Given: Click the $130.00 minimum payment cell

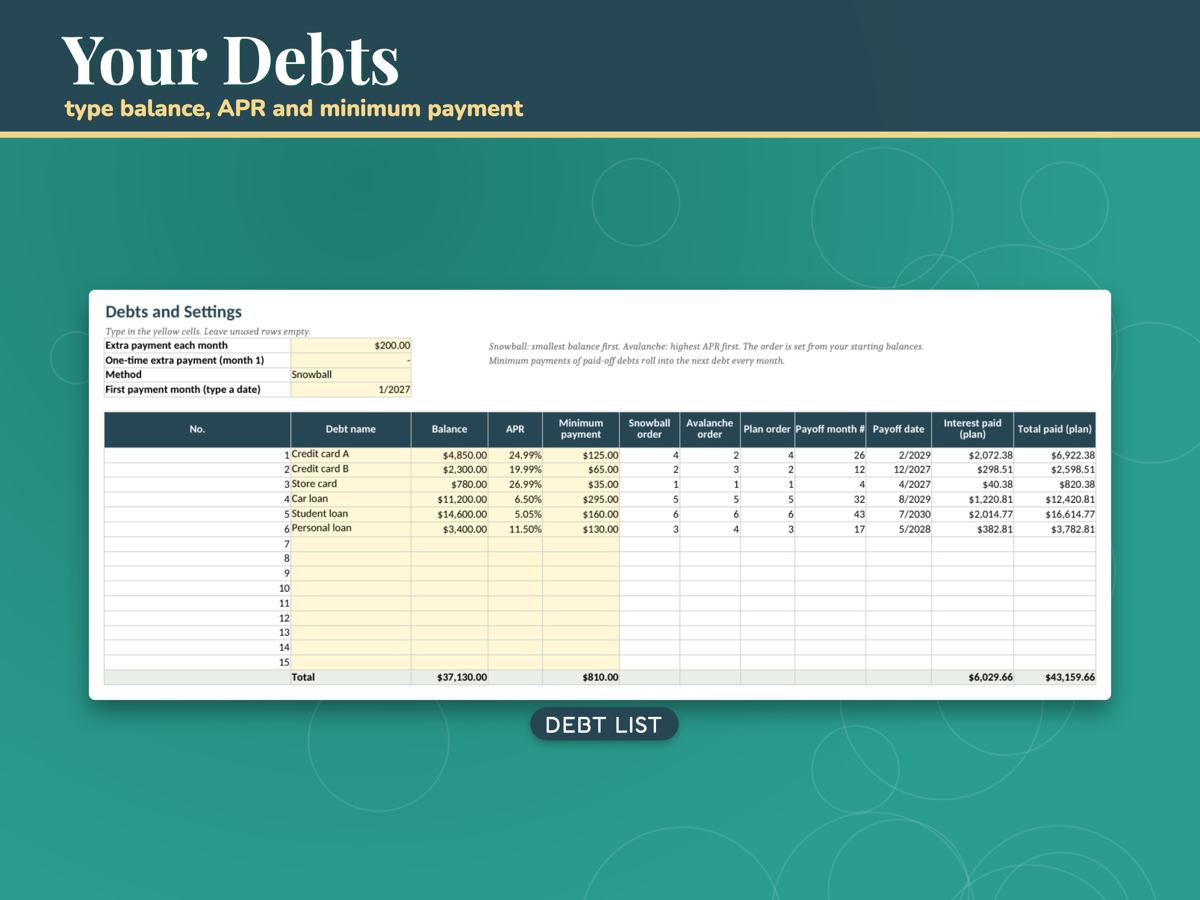Looking at the screenshot, I should point(581,529).
